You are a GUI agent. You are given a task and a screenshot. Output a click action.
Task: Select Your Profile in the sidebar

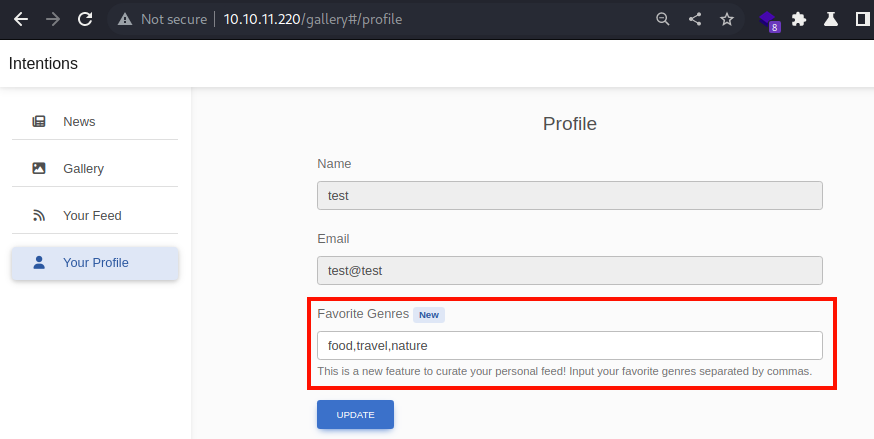(x=95, y=263)
